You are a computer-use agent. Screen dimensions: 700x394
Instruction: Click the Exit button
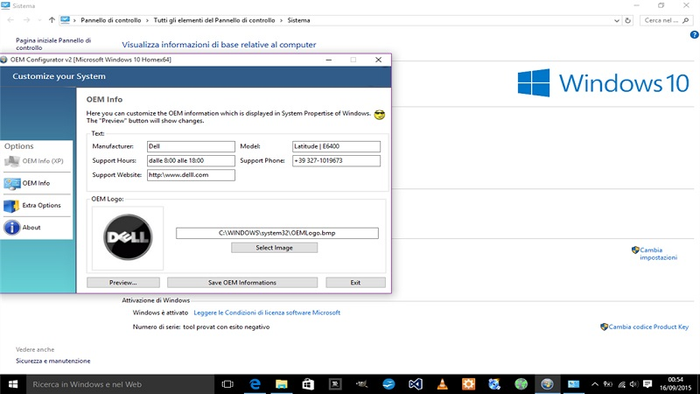point(355,282)
